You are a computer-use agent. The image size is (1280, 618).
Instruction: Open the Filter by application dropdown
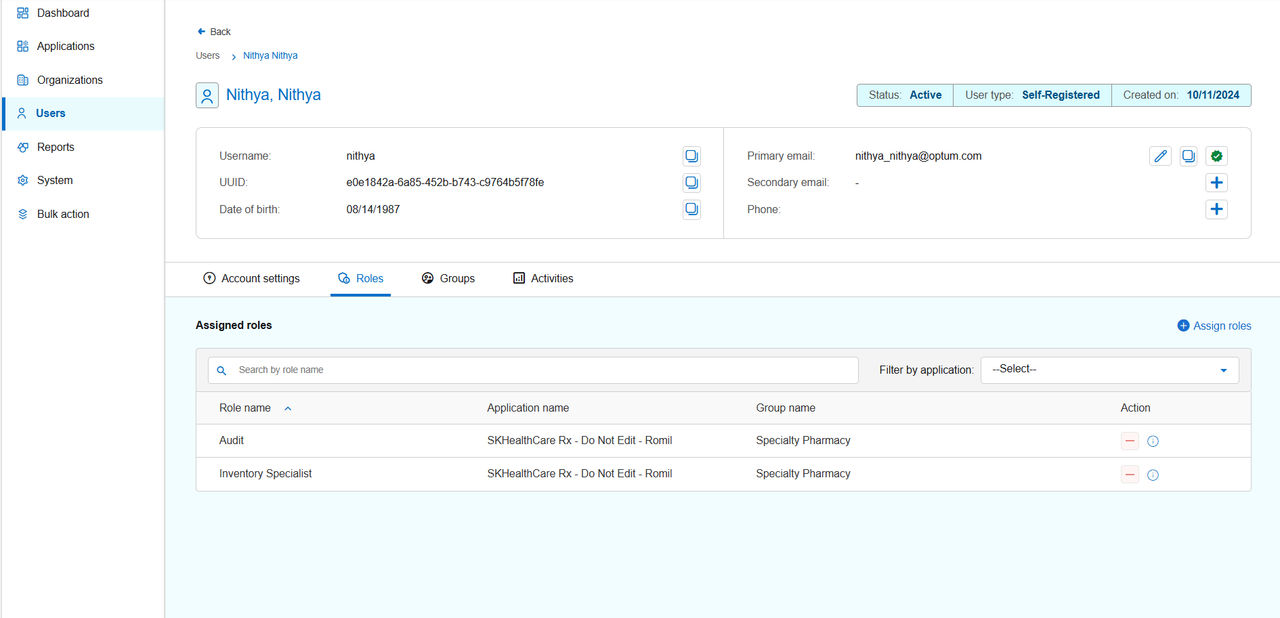1109,370
